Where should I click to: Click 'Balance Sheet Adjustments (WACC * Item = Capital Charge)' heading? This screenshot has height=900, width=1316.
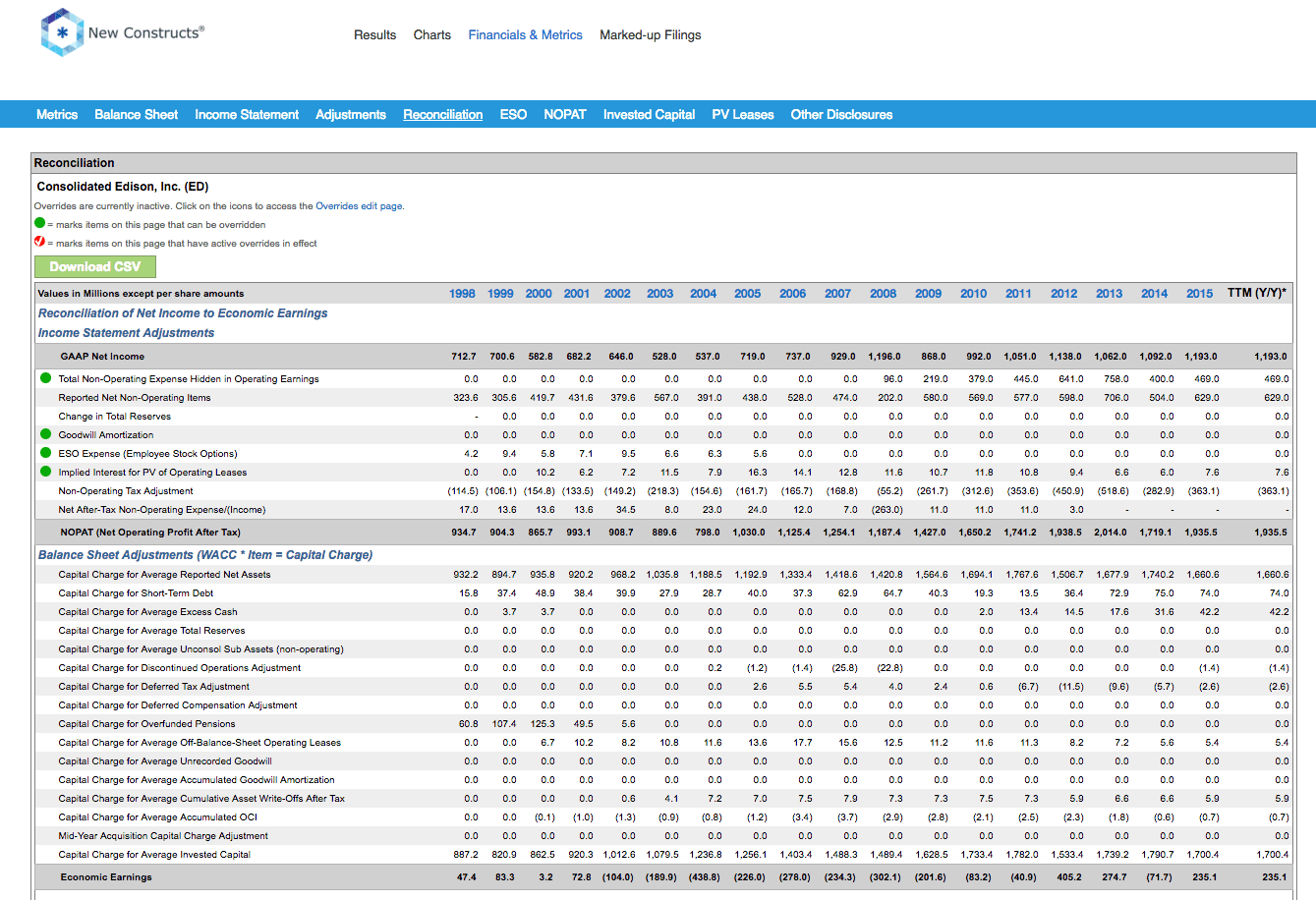(x=205, y=555)
